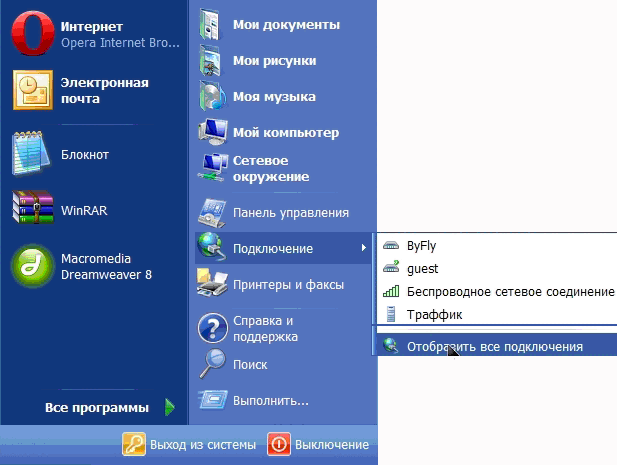Click the Электронная почта mail icon
This screenshot has width=617, height=465.
pyautogui.click(x=33, y=90)
